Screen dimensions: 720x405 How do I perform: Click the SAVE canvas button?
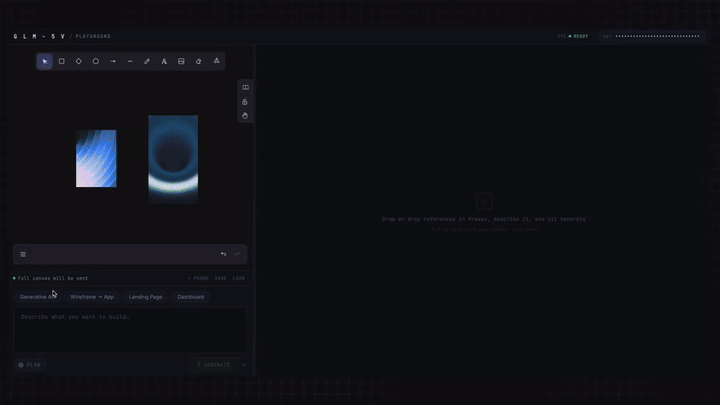[220, 278]
